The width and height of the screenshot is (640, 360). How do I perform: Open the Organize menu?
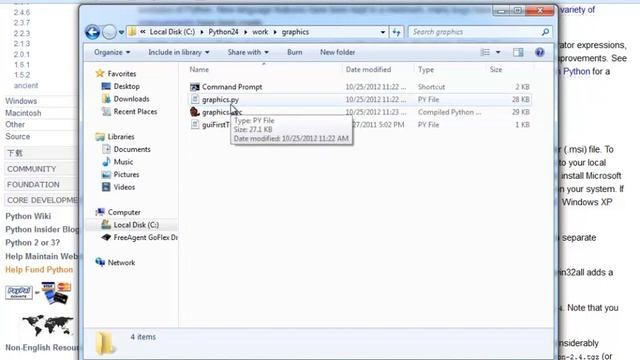112,52
